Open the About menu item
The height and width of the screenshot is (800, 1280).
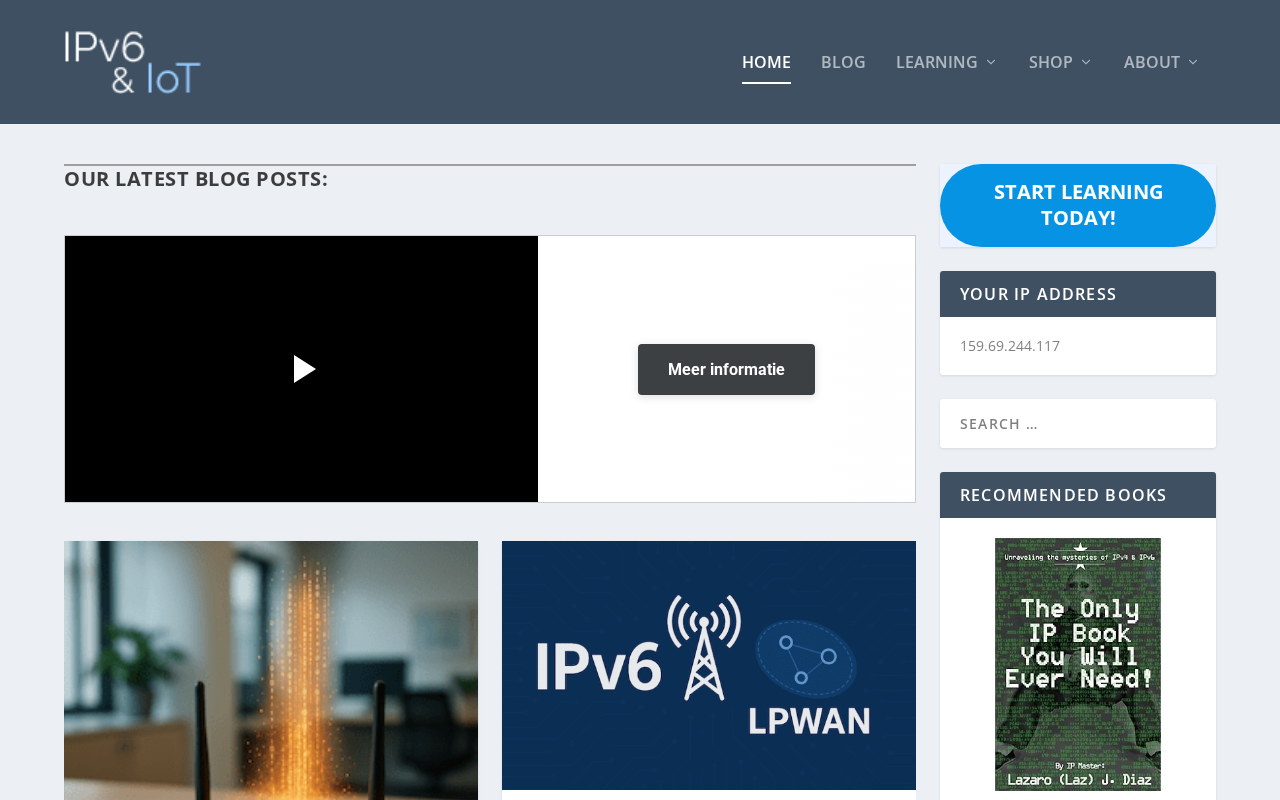[1152, 62]
